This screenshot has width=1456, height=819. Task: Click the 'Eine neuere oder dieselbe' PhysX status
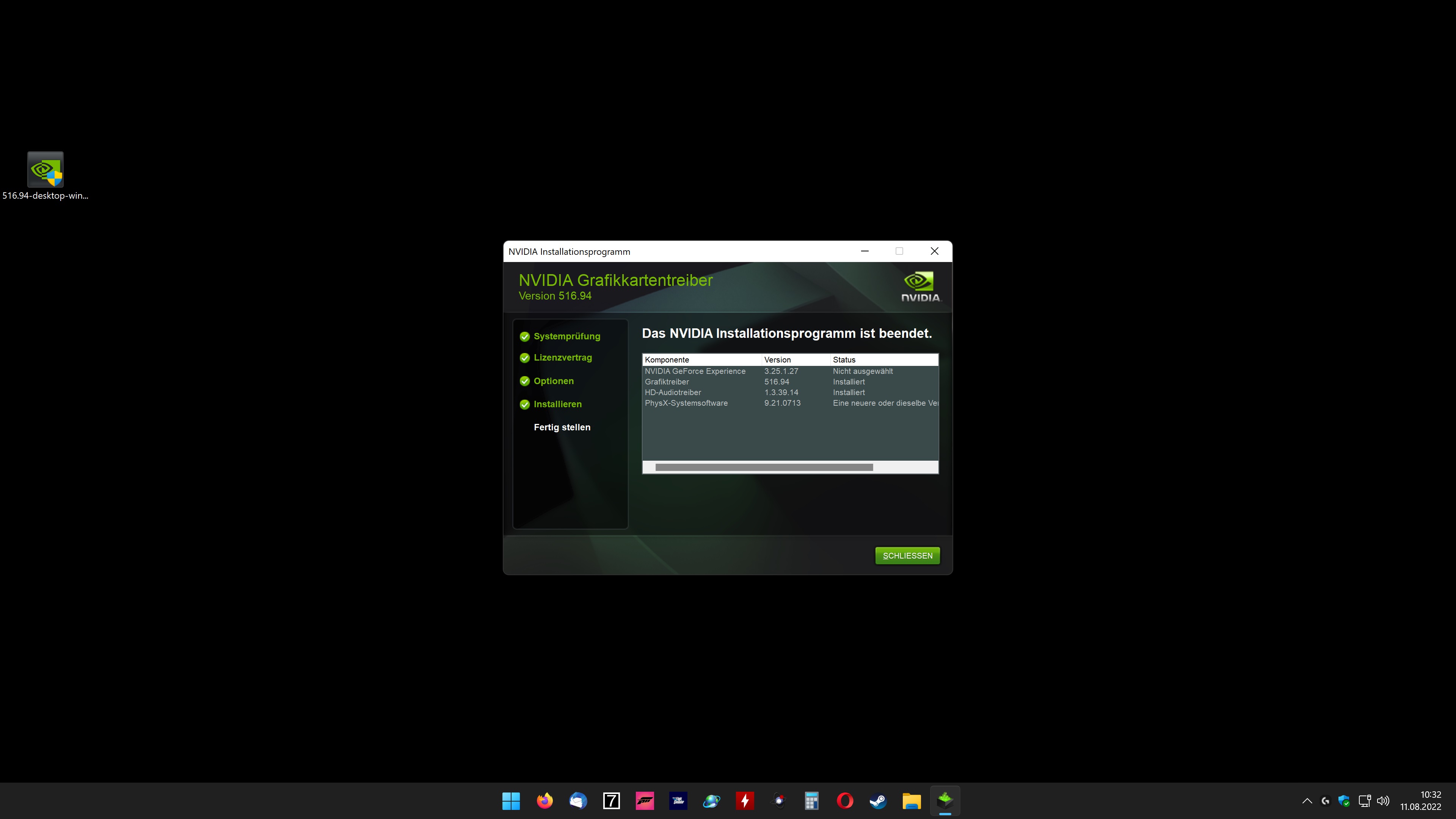click(885, 403)
